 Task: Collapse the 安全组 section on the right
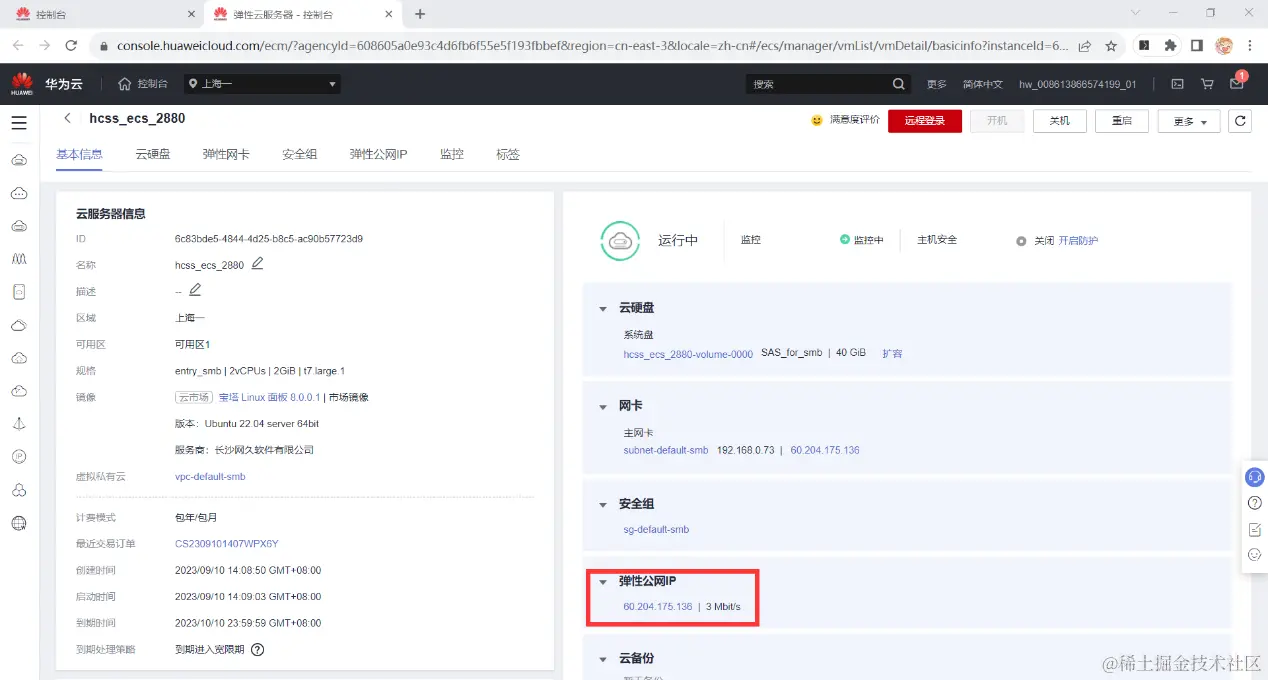pyautogui.click(x=603, y=505)
